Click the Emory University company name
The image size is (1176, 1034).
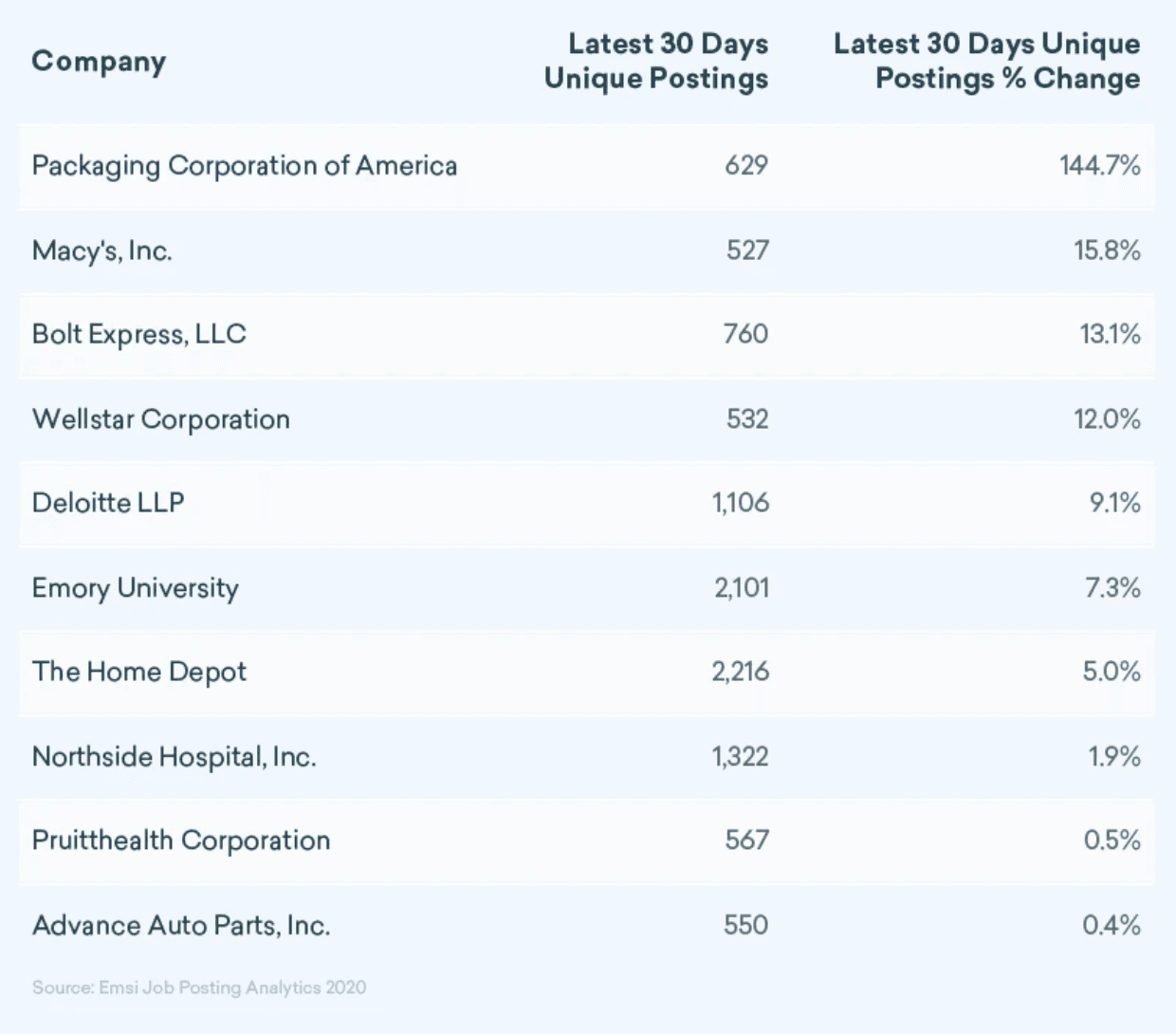click(136, 588)
